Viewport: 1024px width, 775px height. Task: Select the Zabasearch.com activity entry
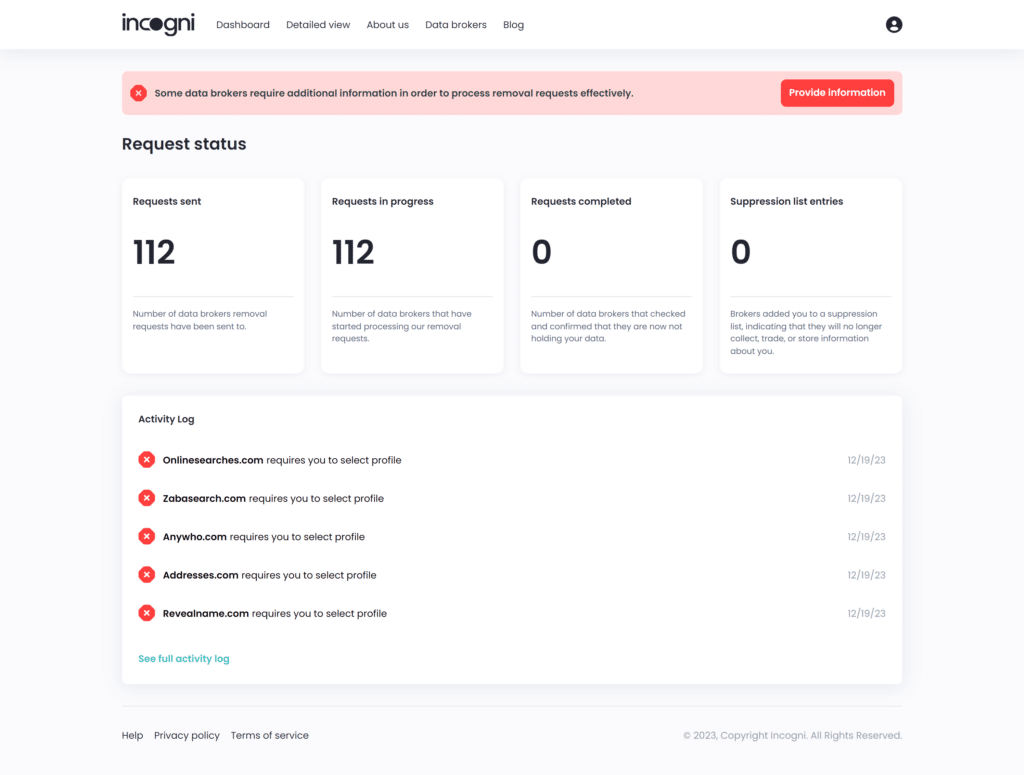512,498
